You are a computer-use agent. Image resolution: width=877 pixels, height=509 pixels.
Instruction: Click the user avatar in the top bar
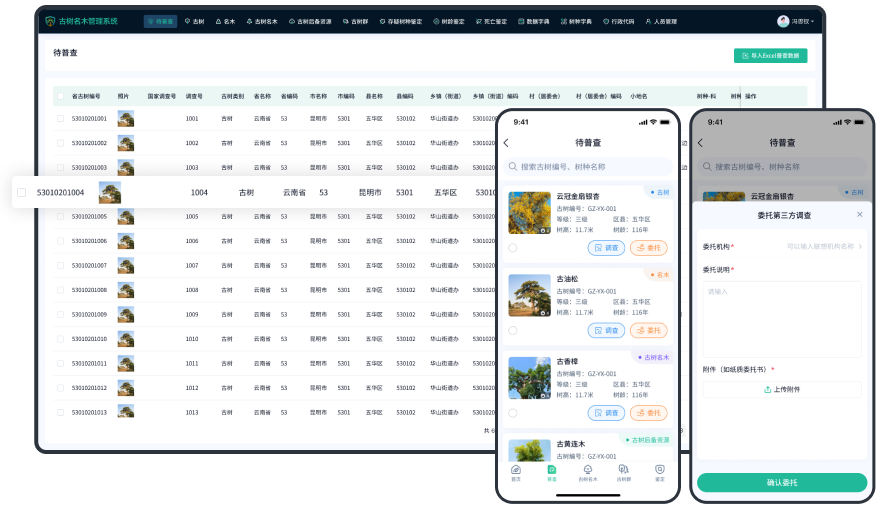[783, 21]
